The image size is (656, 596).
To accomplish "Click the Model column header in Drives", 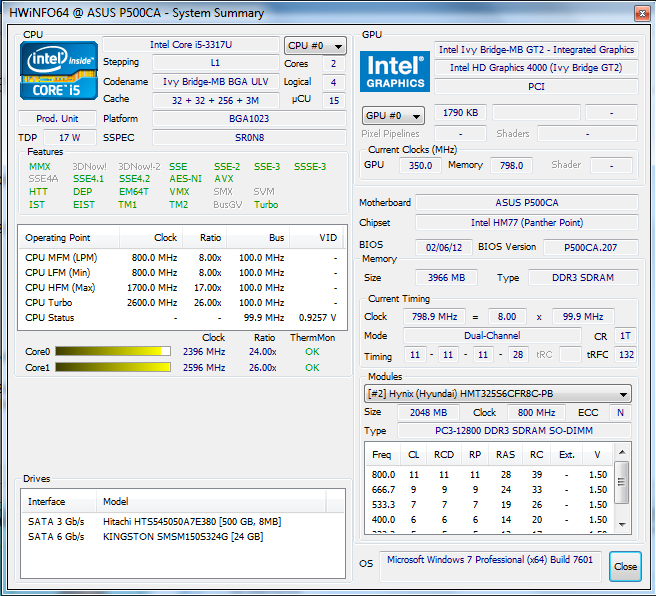I will coord(211,501).
